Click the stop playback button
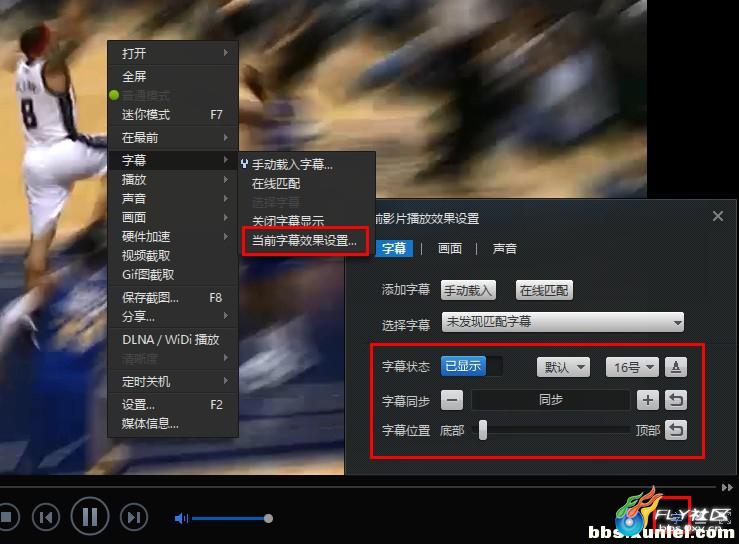 click(x=7, y=517)
